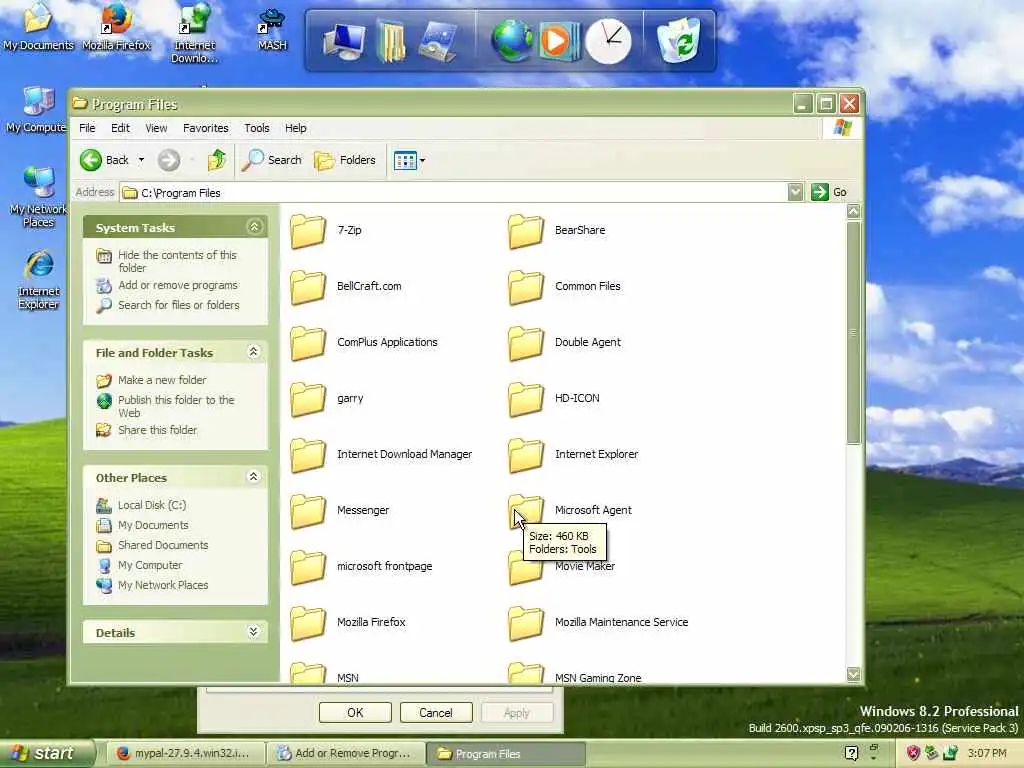Go to Local Disk (C:) link
1024x768 pixels.
click(152, 505)
